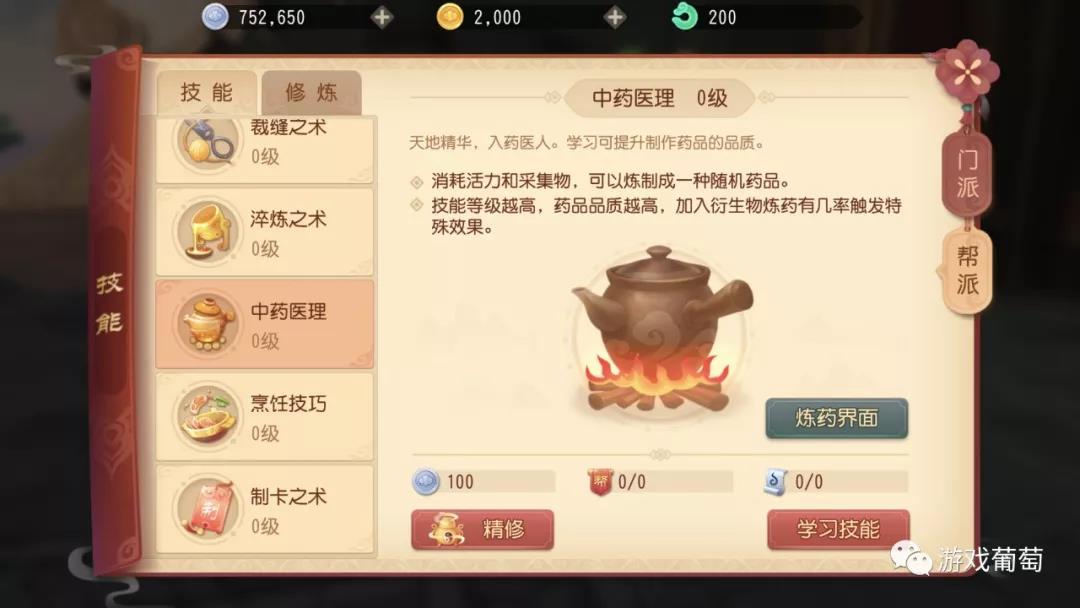
Task: Select the 烹饪技巧 cooking skill
Action: (264, 417)
